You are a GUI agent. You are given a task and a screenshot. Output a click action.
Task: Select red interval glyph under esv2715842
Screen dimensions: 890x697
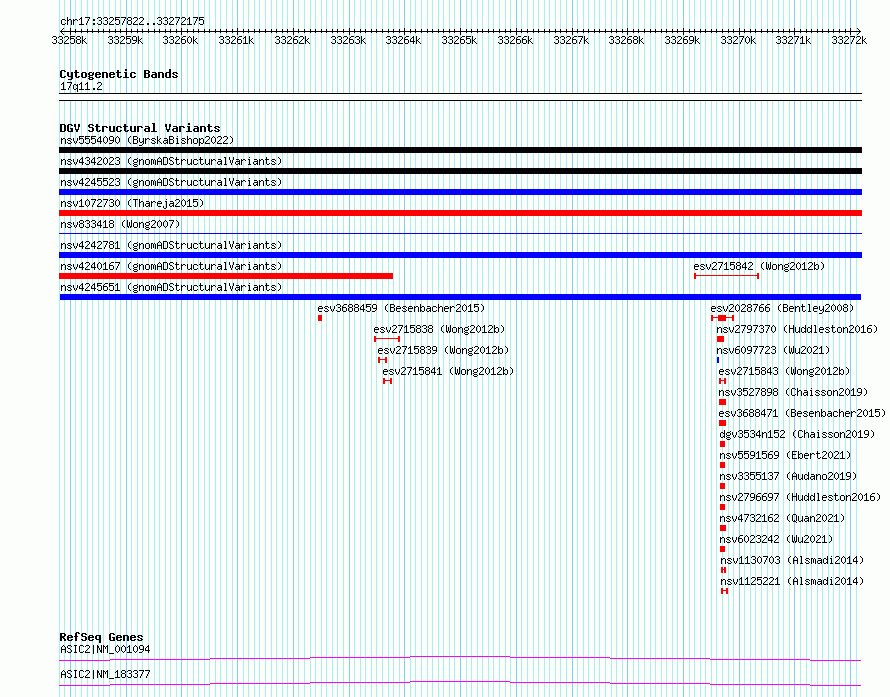tap(727, 276)
